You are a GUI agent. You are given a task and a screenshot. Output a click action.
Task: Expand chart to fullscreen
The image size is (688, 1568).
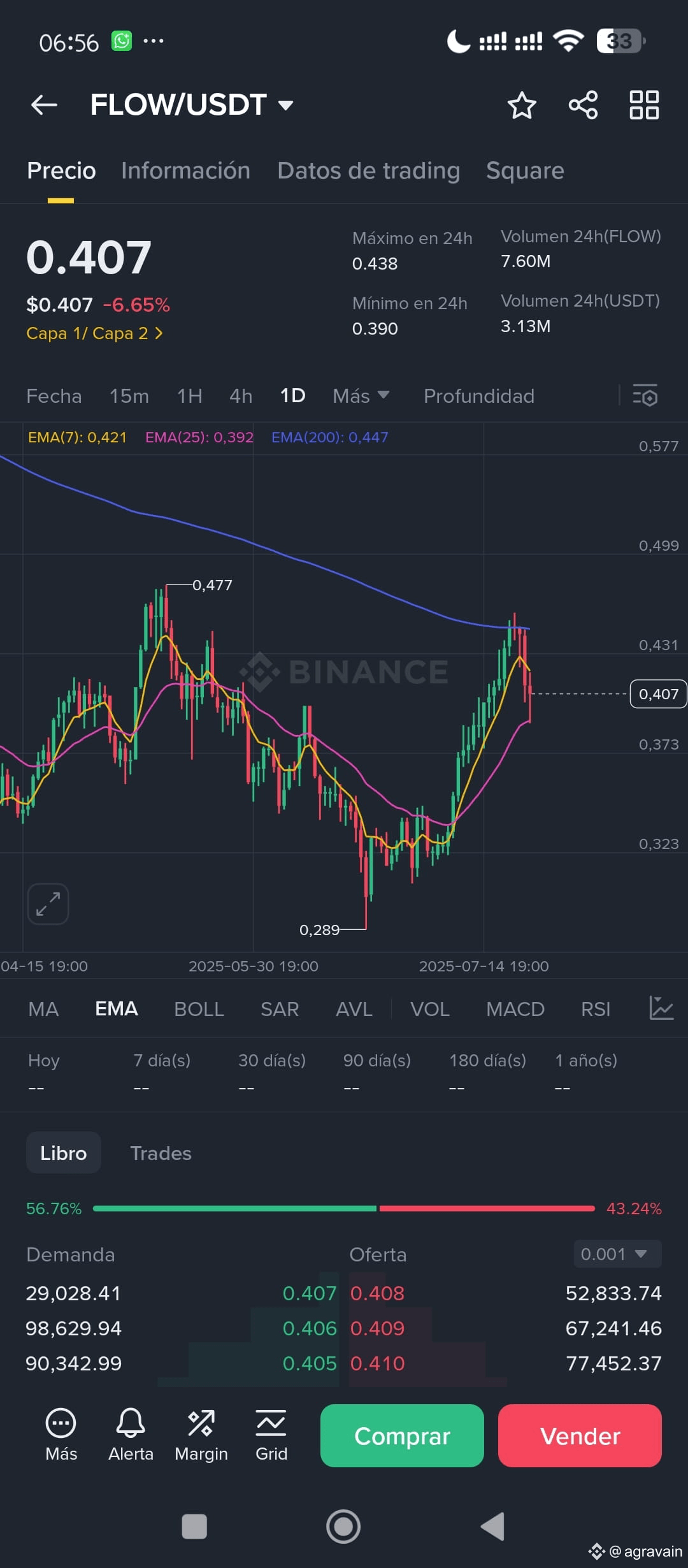[x=48, y=904]
